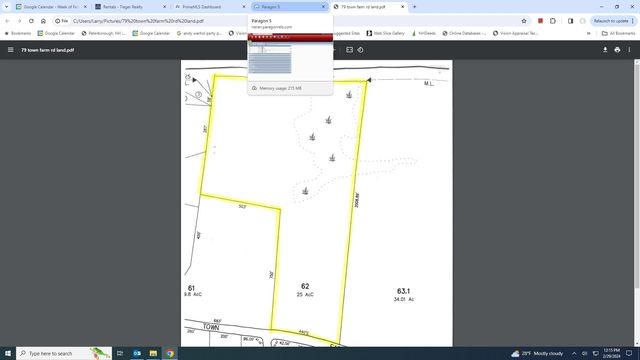Open the PDF viewer more actions menu
Image resolution: width=640 pixels, height=360 pixels.
coord(629,50)
